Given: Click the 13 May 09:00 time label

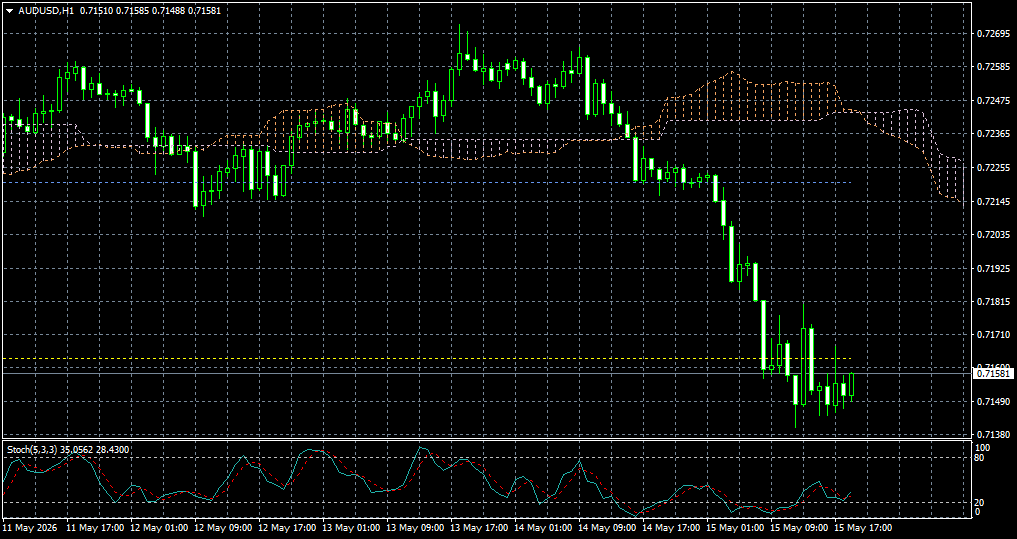Looking at the screenshot, I should point(415,528).
